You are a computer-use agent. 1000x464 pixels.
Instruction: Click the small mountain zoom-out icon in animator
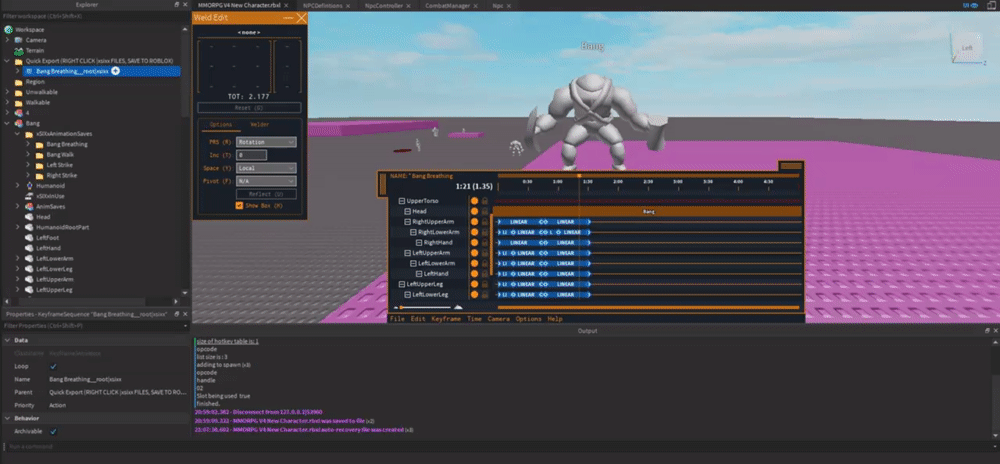click(x=394, y=308)
